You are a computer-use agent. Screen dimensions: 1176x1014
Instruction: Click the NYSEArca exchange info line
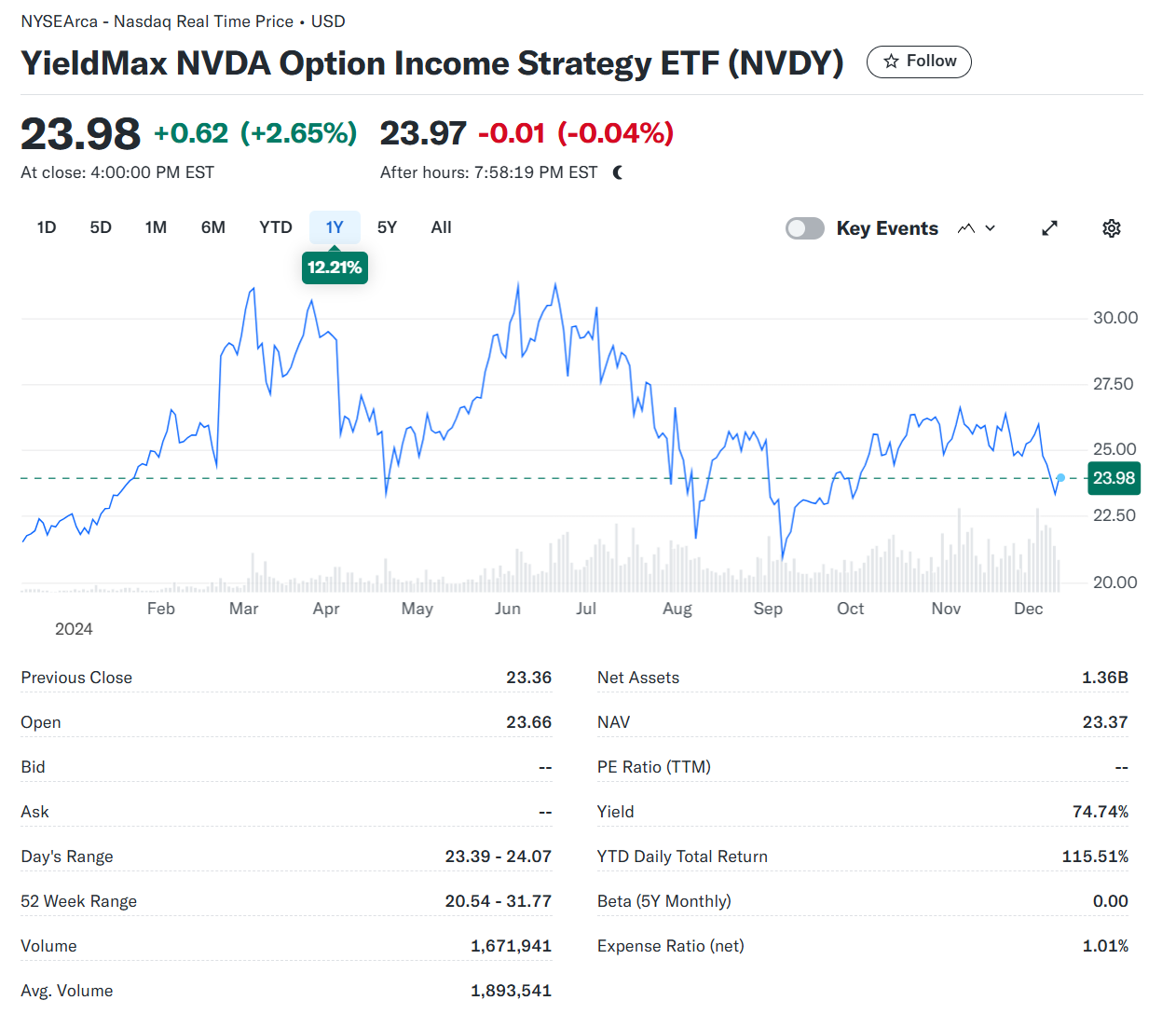(183, 21)
